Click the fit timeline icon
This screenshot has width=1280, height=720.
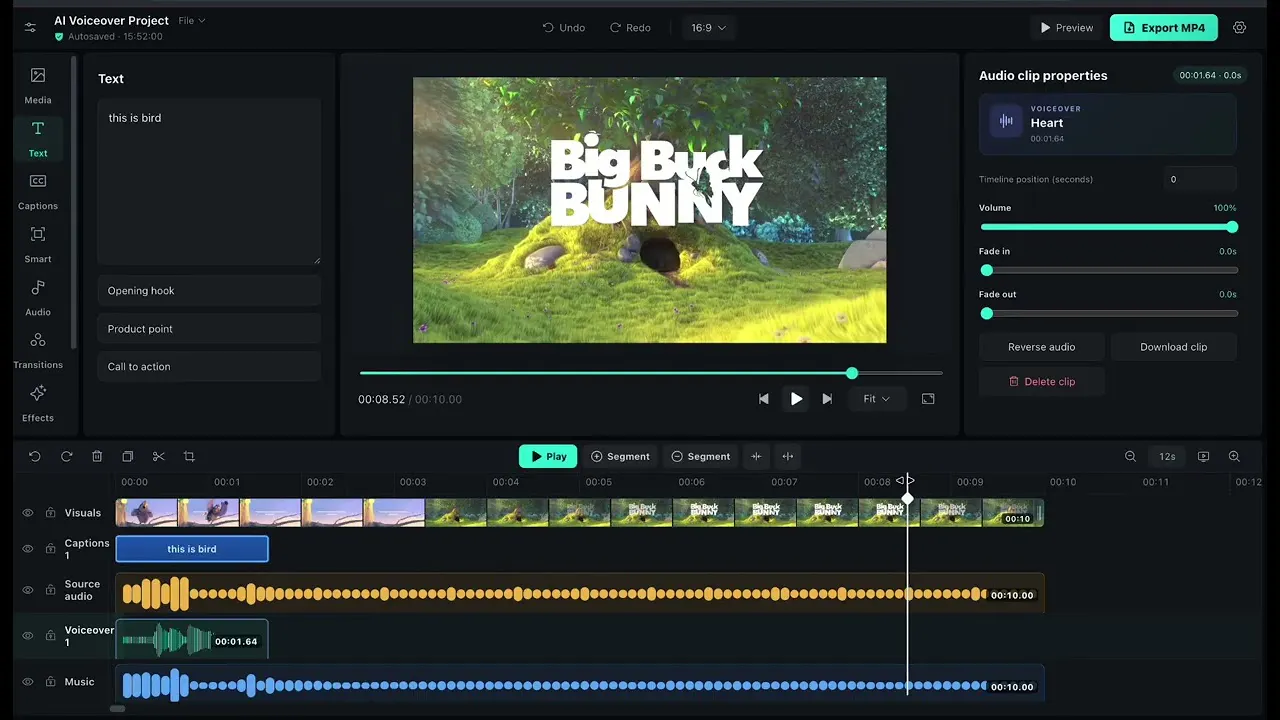(x=1204, y=457)
